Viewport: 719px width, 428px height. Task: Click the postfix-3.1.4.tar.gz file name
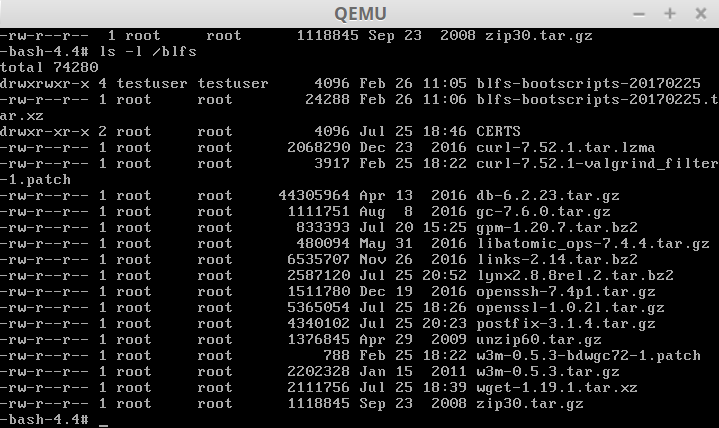click(x=566, y=324)
